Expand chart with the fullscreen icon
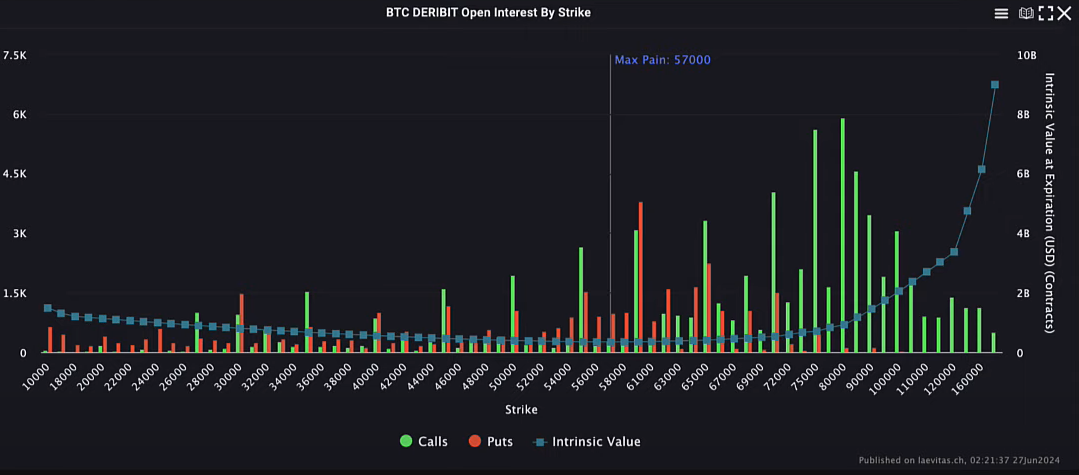Screen dimensions: 1079x475 click(x=1046, y=13)
